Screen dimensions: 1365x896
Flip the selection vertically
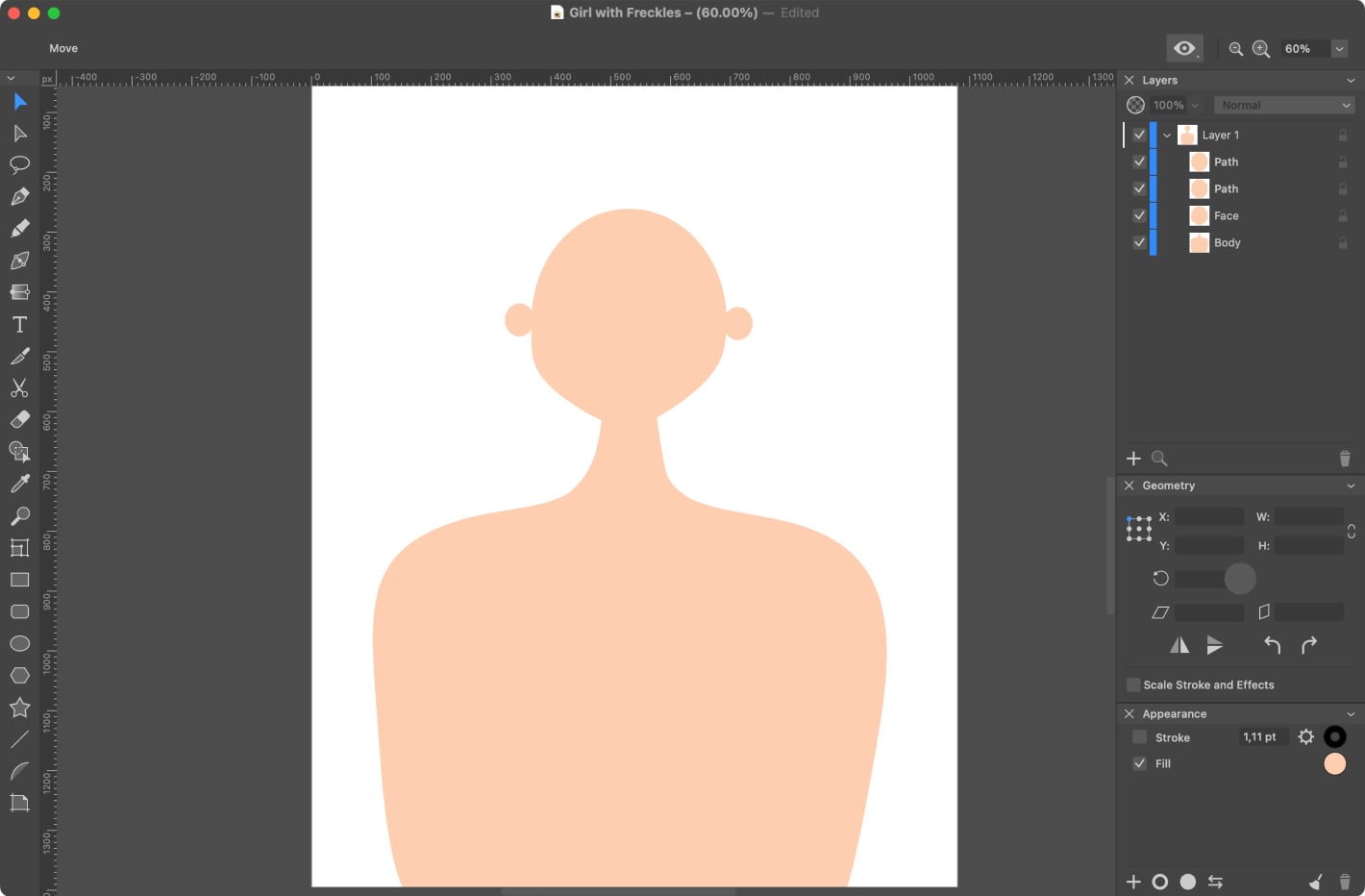[x=1215, y=645]
